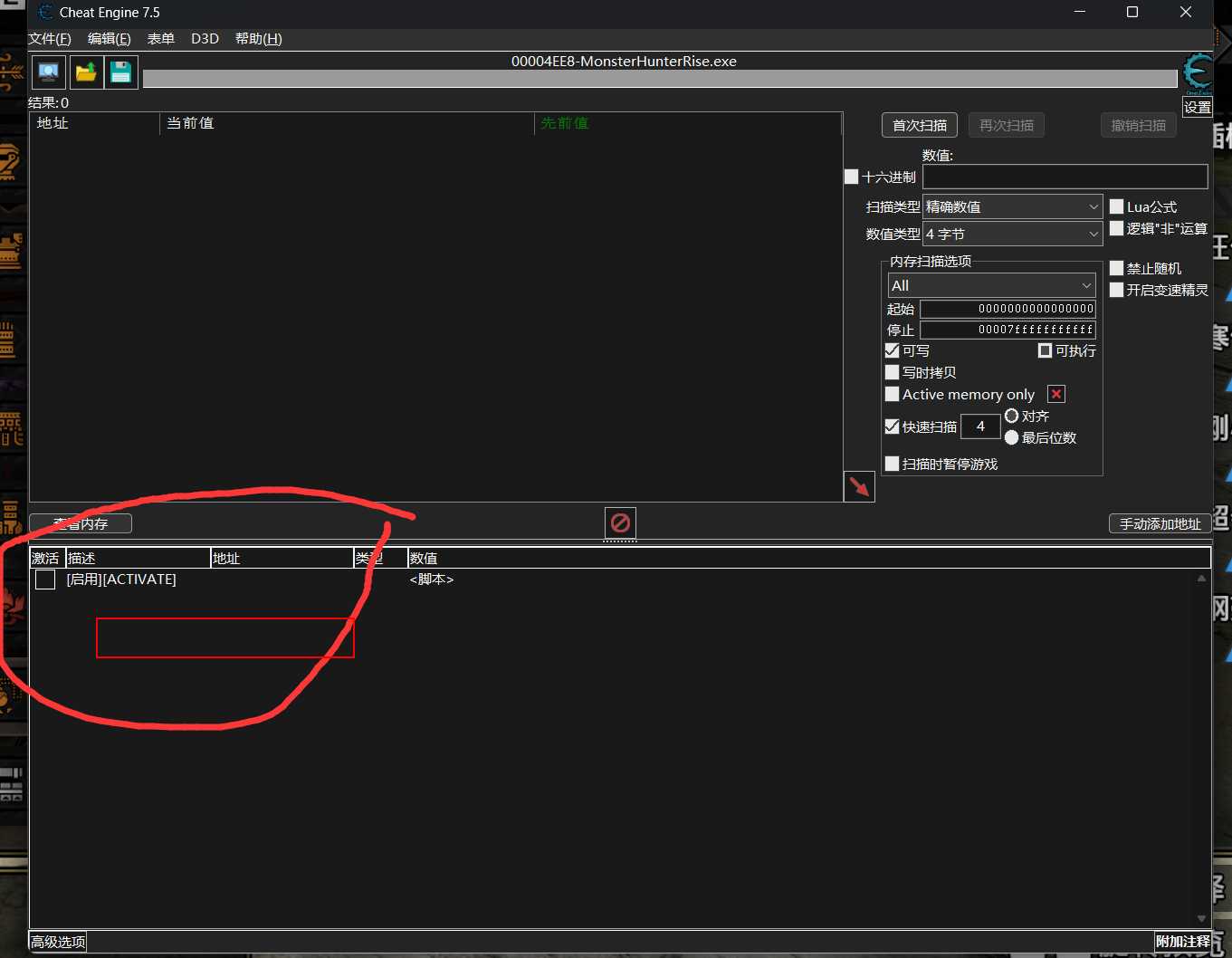Click the red arrow add-to-address-list icon
The width and height of the screenshot is (1232, 958).
859,486
